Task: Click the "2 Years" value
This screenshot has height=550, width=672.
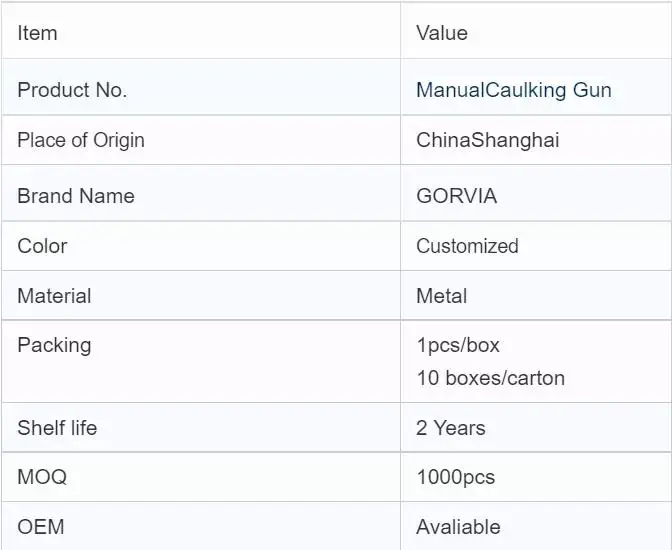Action: [x=450, y=428]
